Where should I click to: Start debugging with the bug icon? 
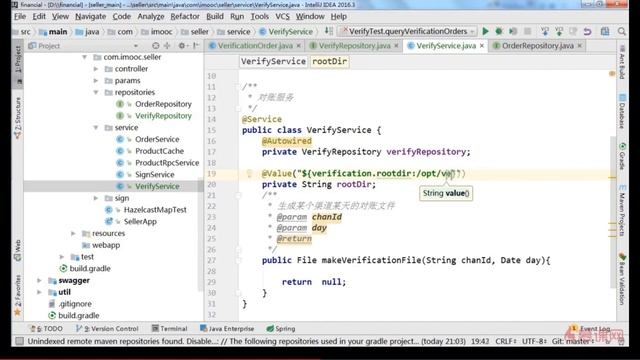[499, 31]
